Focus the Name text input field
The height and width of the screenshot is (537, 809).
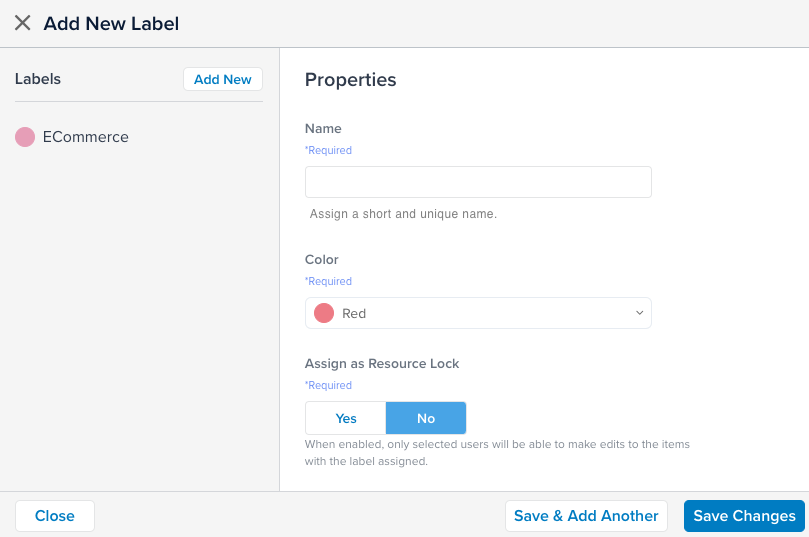click(x=478, y=182)
